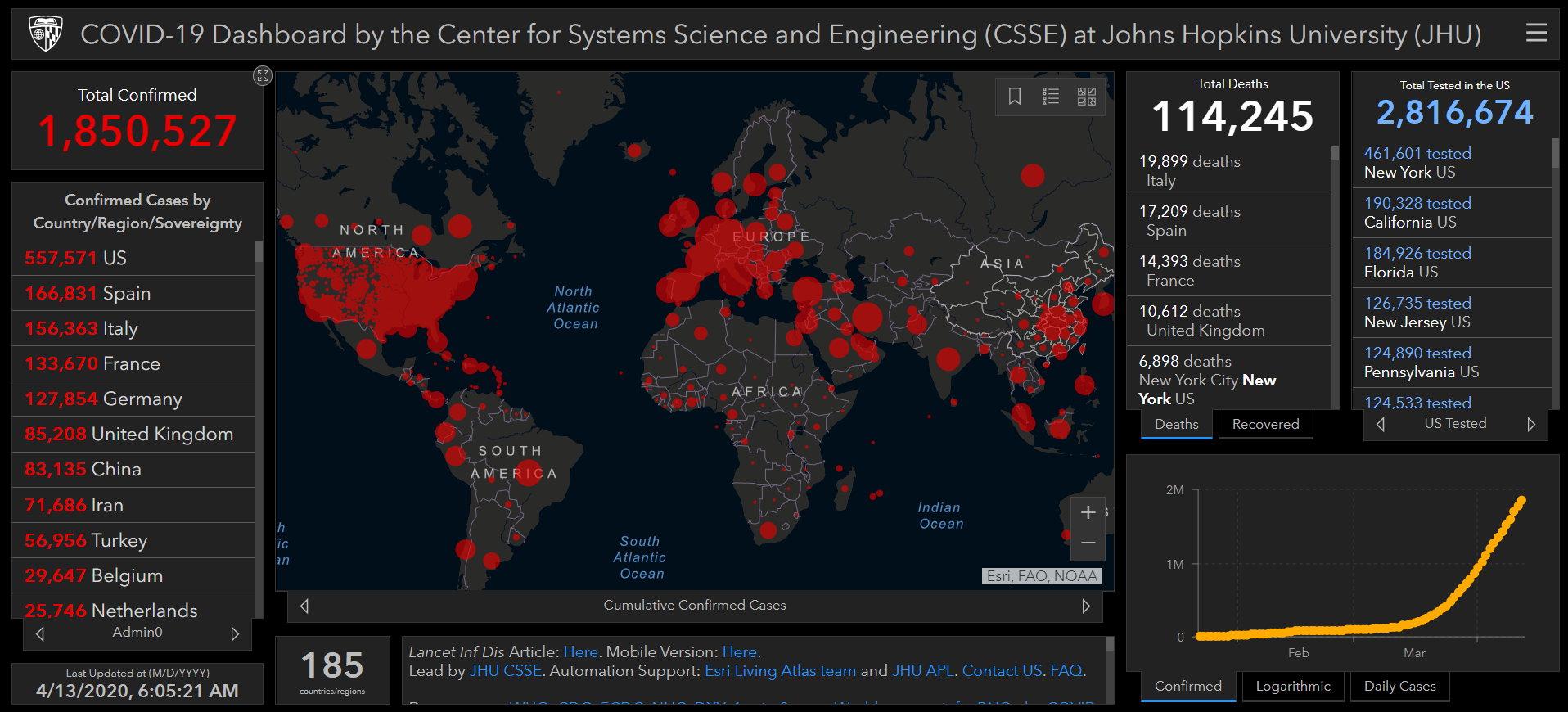
Task: Click the 19,899 deaths Italy entry
Action: (1229, 171)
